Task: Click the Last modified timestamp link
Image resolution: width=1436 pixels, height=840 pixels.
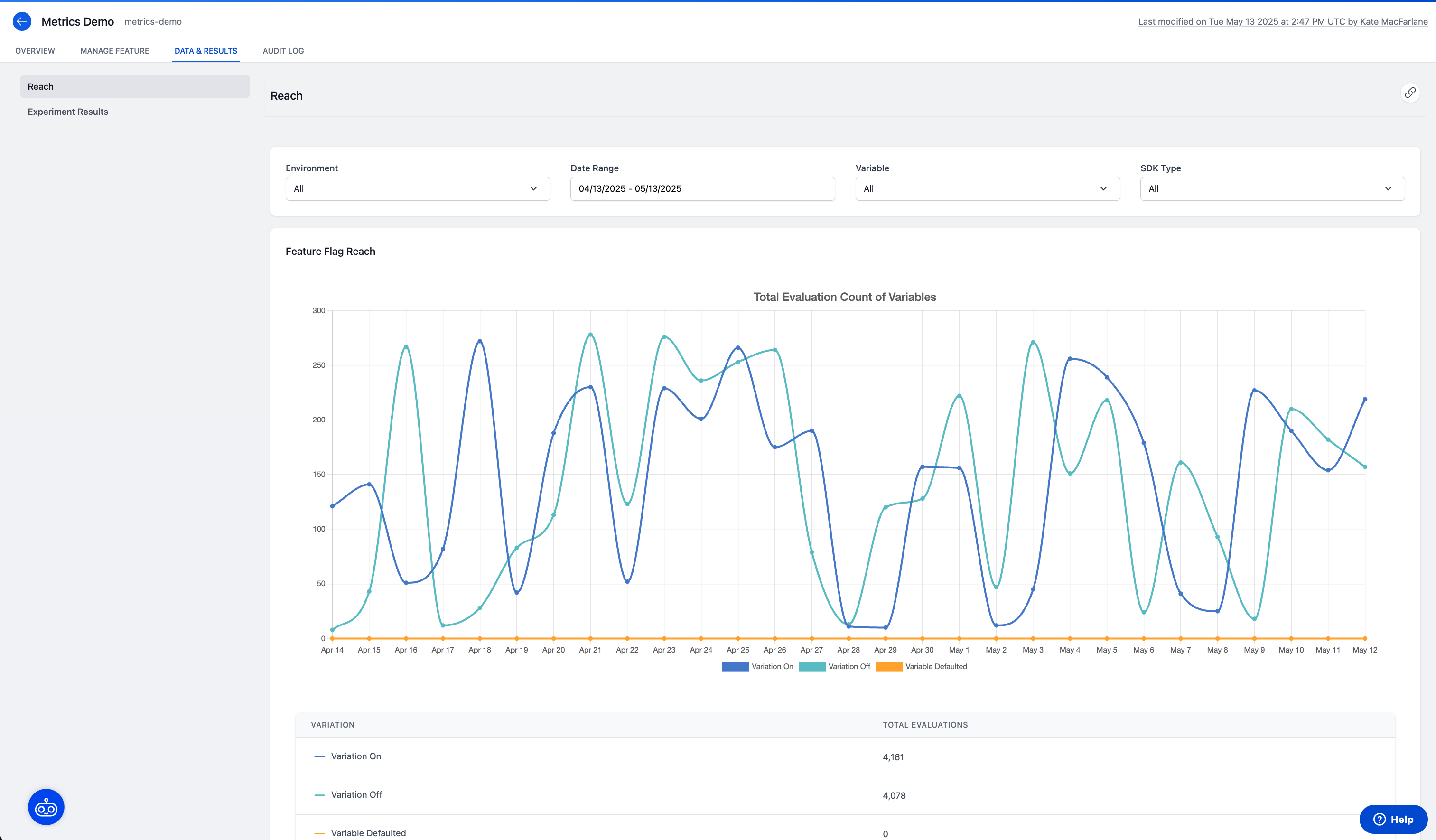Action: point(1282,22)
